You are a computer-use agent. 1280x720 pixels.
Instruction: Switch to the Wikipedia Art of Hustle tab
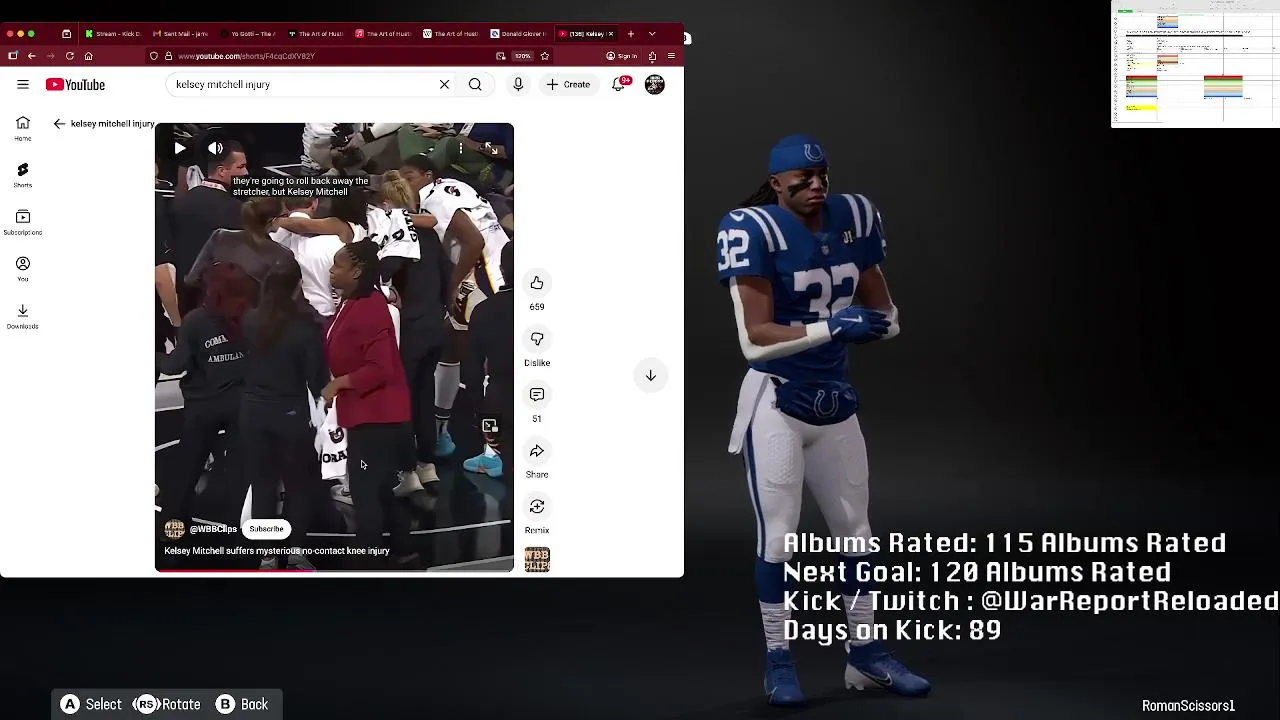[x=451, y=34]
